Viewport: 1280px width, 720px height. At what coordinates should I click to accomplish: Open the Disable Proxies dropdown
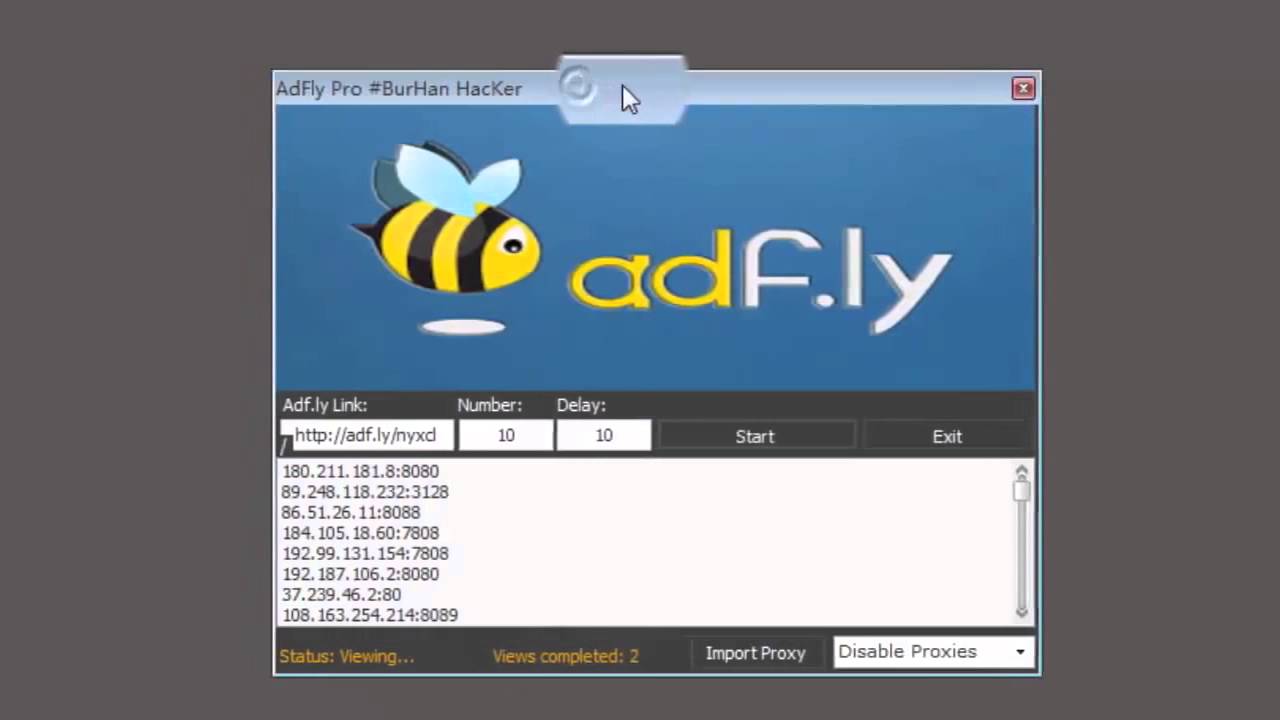pyautogui.click(x=933, y=652)
